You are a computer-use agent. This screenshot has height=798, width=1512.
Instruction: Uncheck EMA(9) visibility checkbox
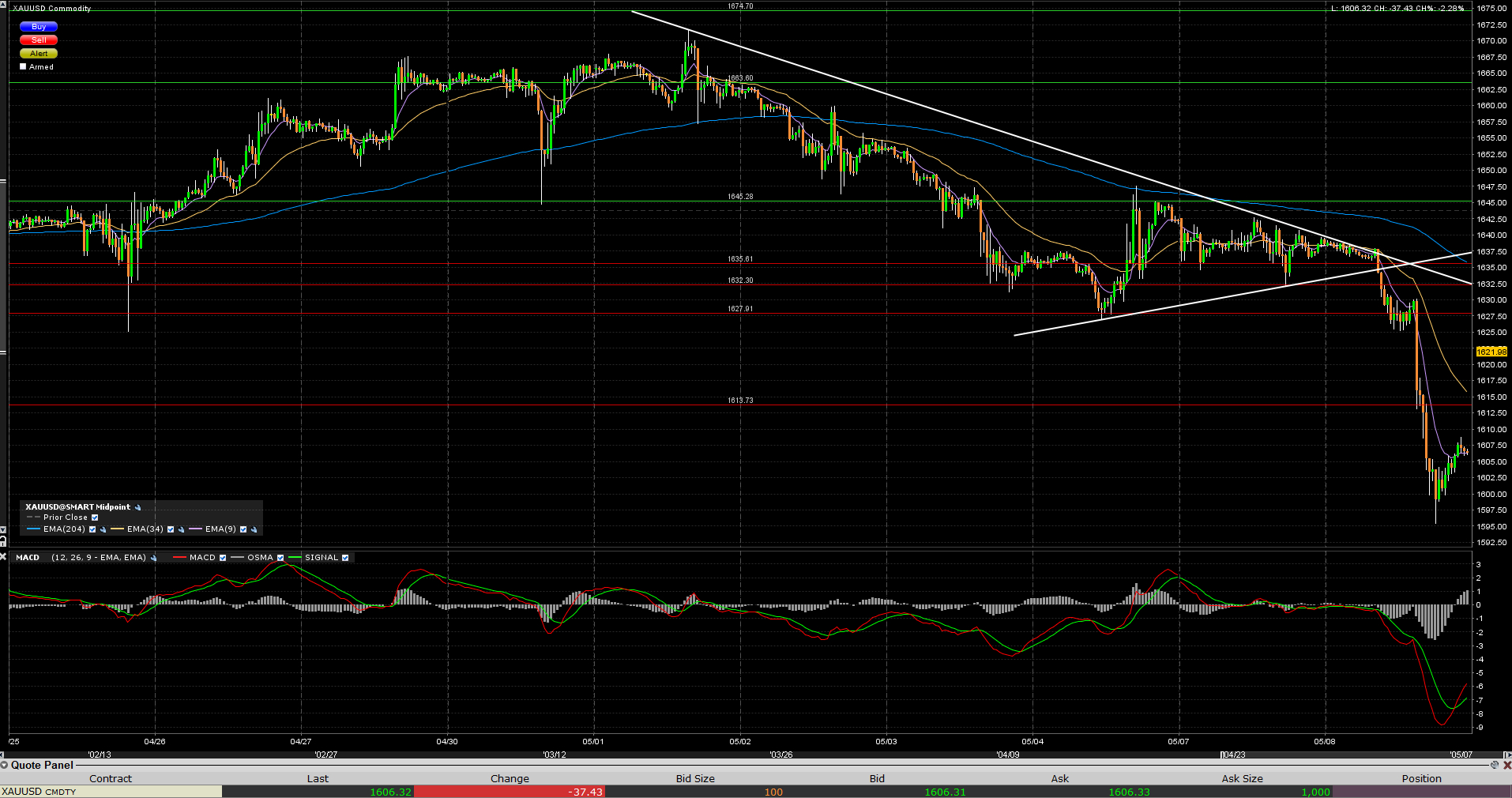[243, 529]
